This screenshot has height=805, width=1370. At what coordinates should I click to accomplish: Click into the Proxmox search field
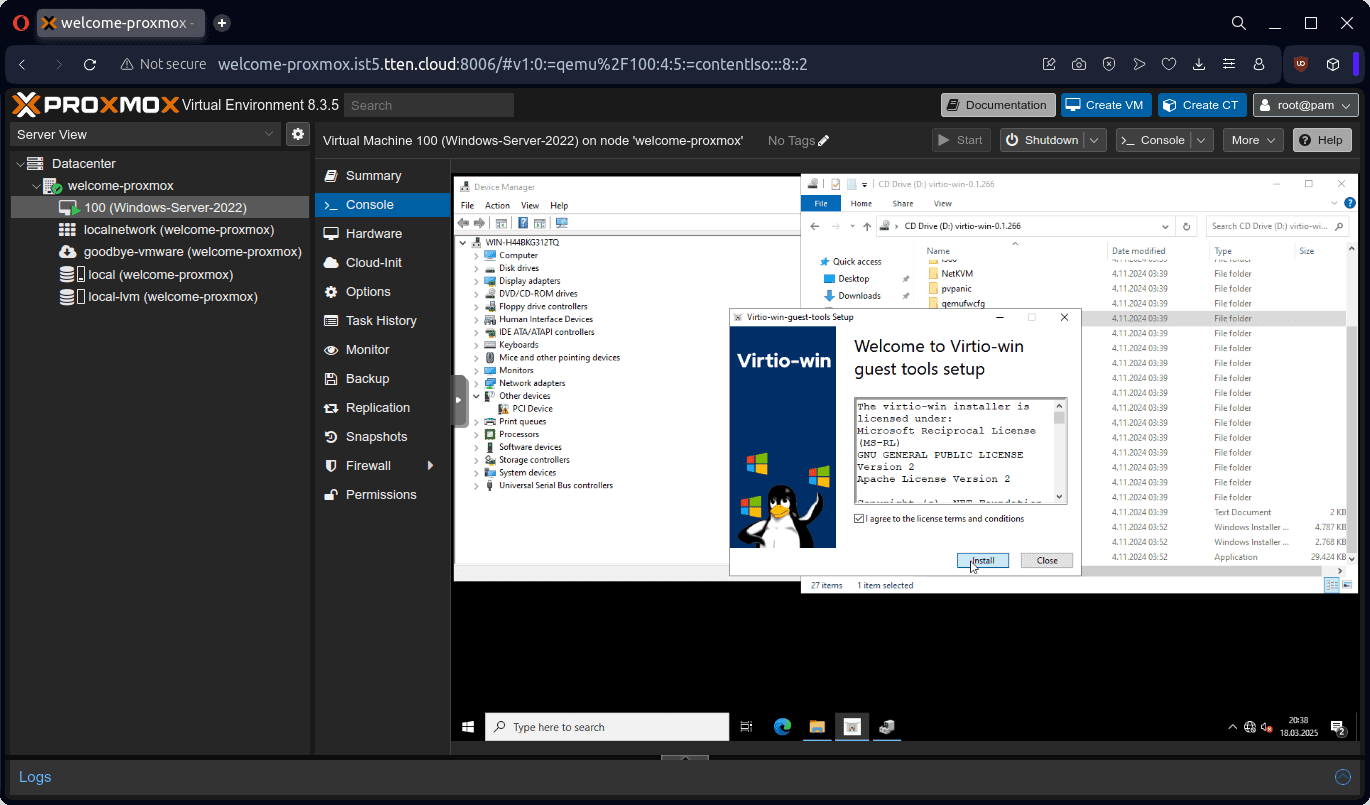pos(429,105)
